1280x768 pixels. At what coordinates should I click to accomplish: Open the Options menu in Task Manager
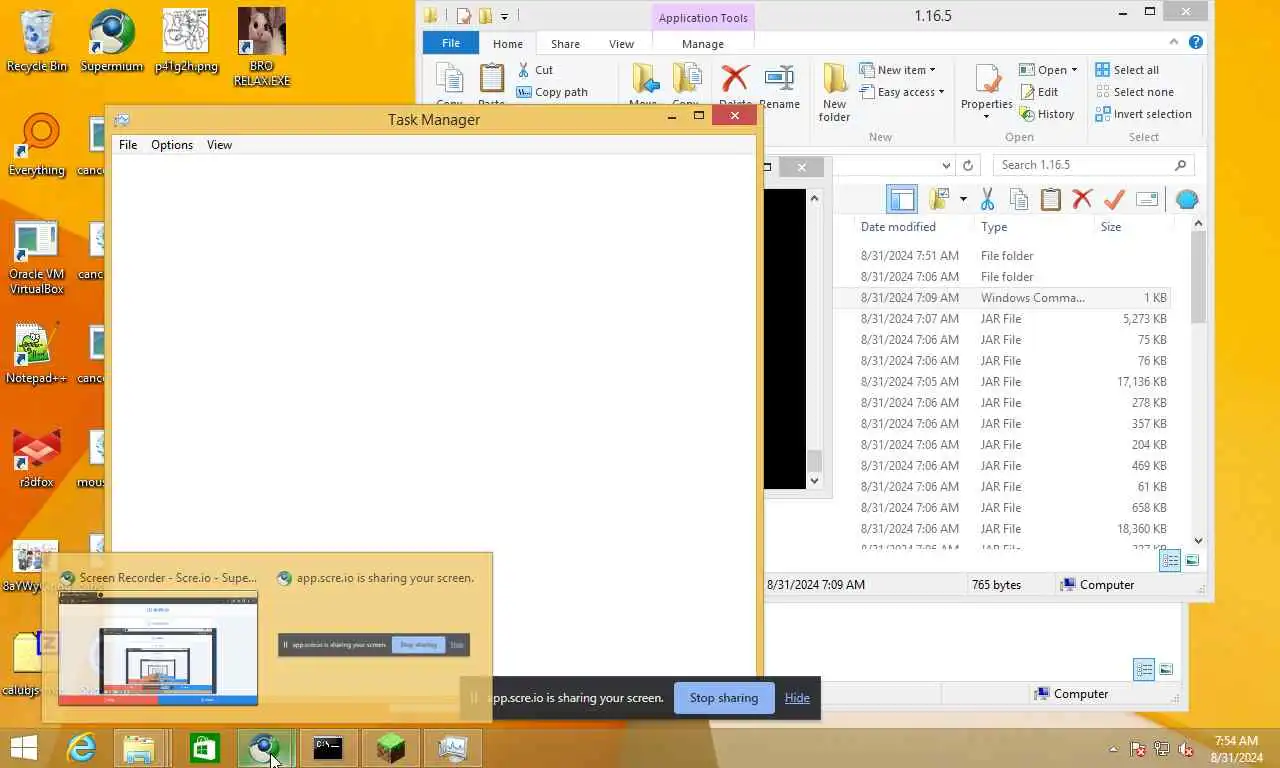pyautogui.click(x=172, y=145)
